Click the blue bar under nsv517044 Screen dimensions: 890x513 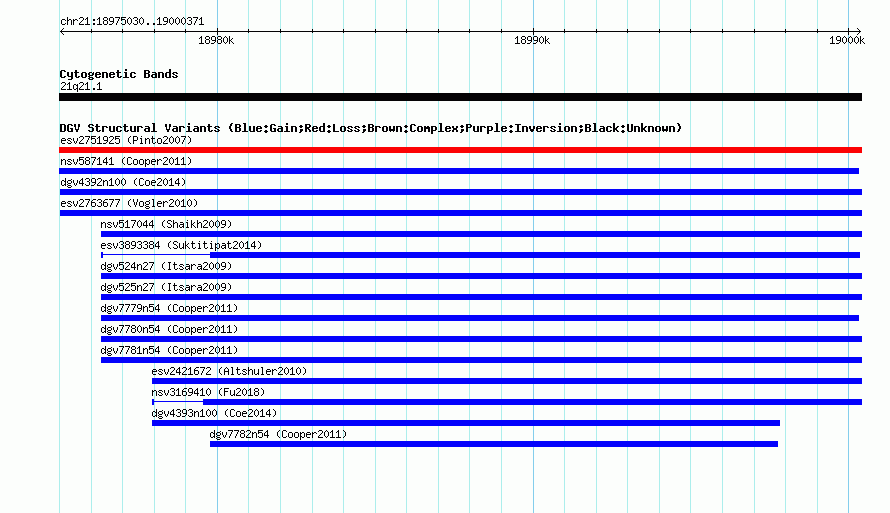pyautogui.click(x=481, y=234)
